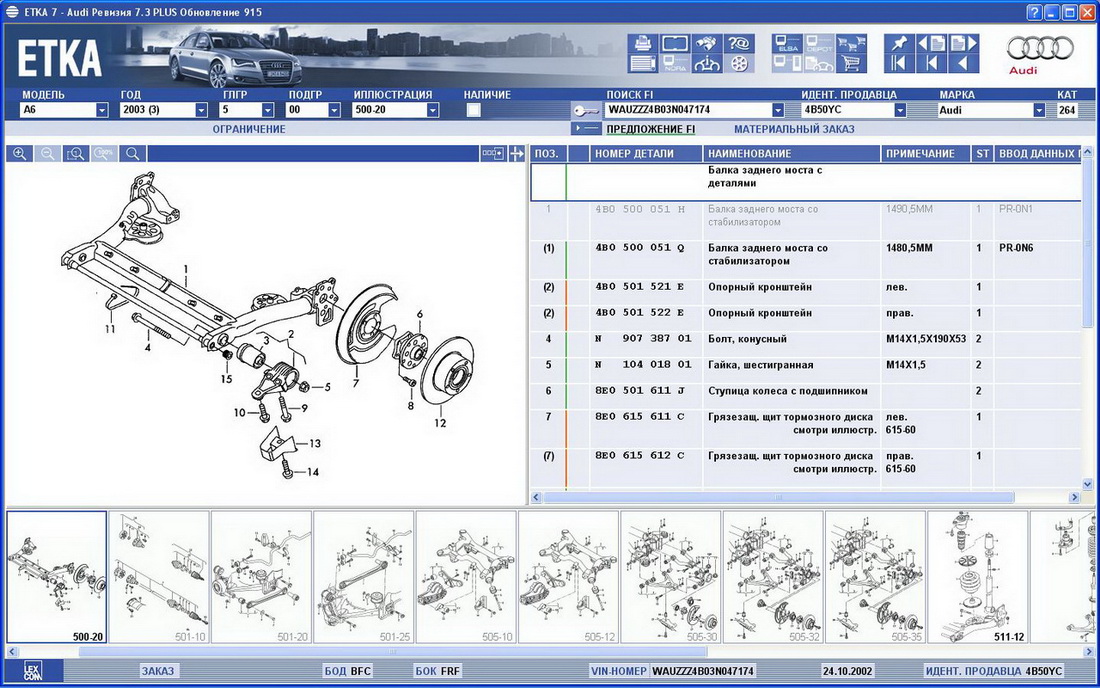Click the binoculars search icon
The width and height of the screenshot is (1100, 688).
click(706, 43)
